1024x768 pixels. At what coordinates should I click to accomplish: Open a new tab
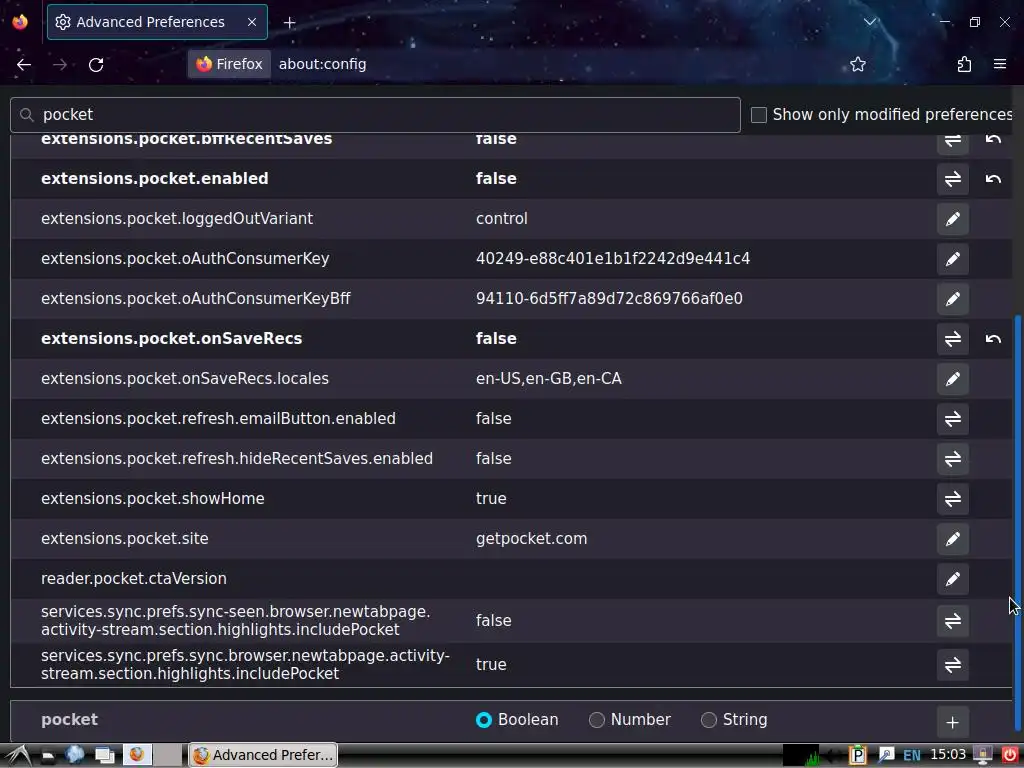coord(289,23)
